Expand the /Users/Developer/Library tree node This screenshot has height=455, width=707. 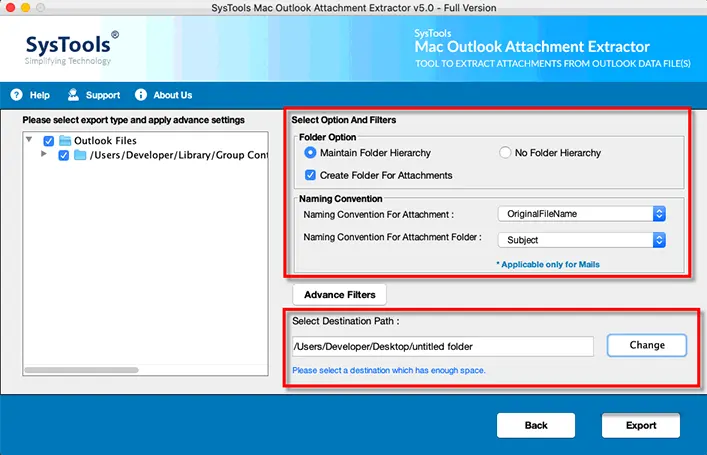click(44, 154)
